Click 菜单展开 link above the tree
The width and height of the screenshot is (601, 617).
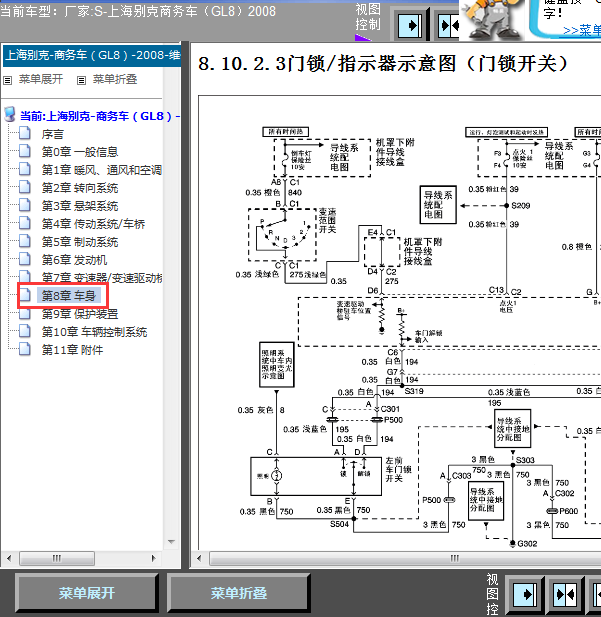(41, 79)
